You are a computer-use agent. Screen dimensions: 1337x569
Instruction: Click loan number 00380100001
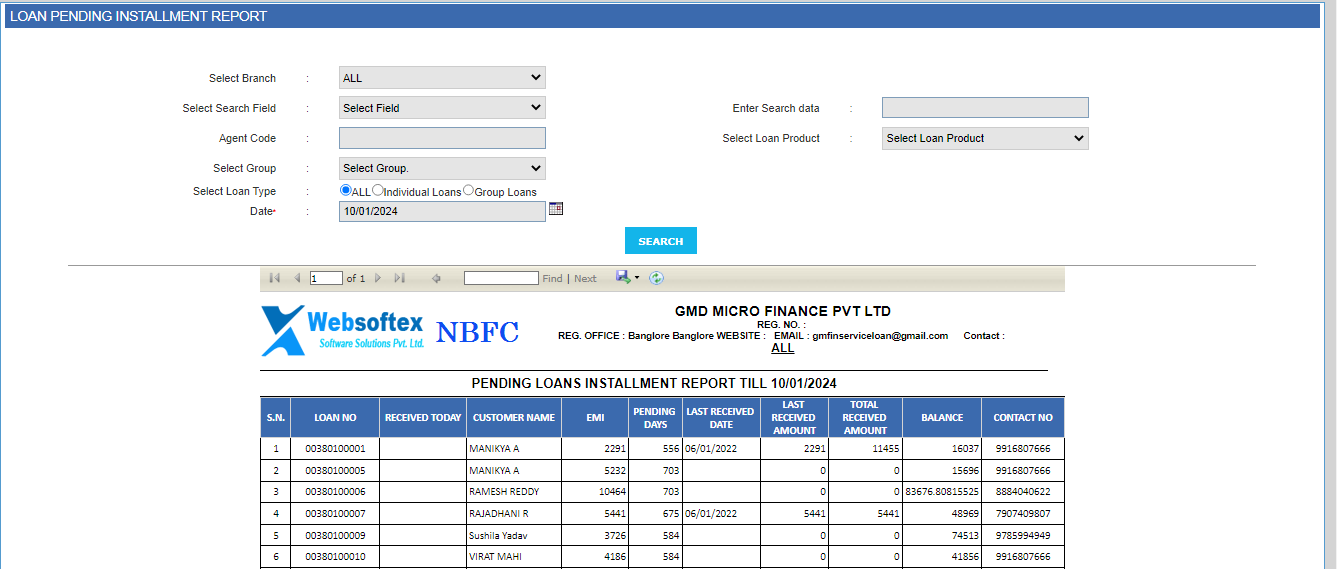point(335,449)
